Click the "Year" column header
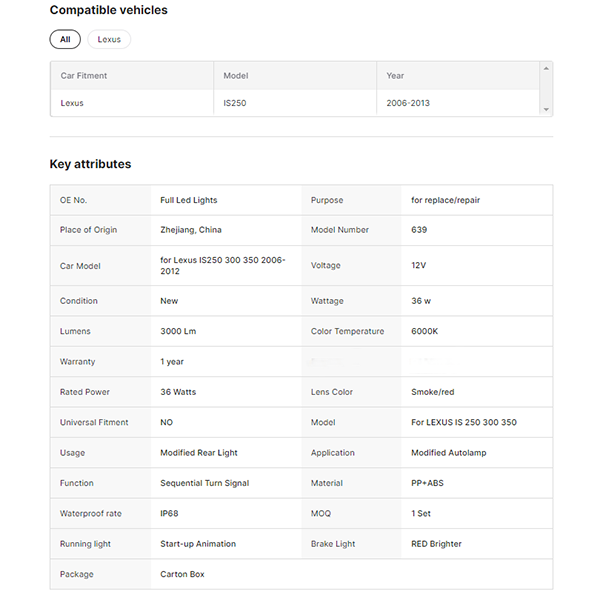 point(396,76)
